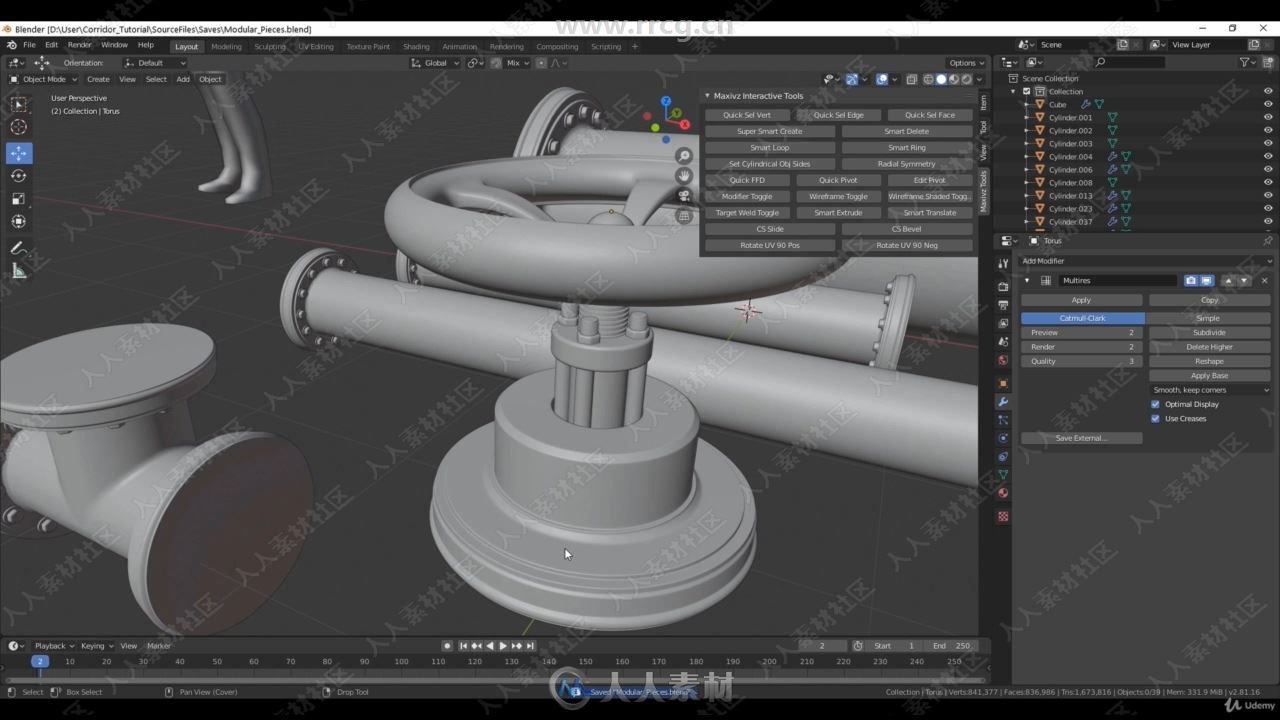Open the Smooth, keep corners dropdown
This screenshot has width=1280, height=720.
(1210, 390)
